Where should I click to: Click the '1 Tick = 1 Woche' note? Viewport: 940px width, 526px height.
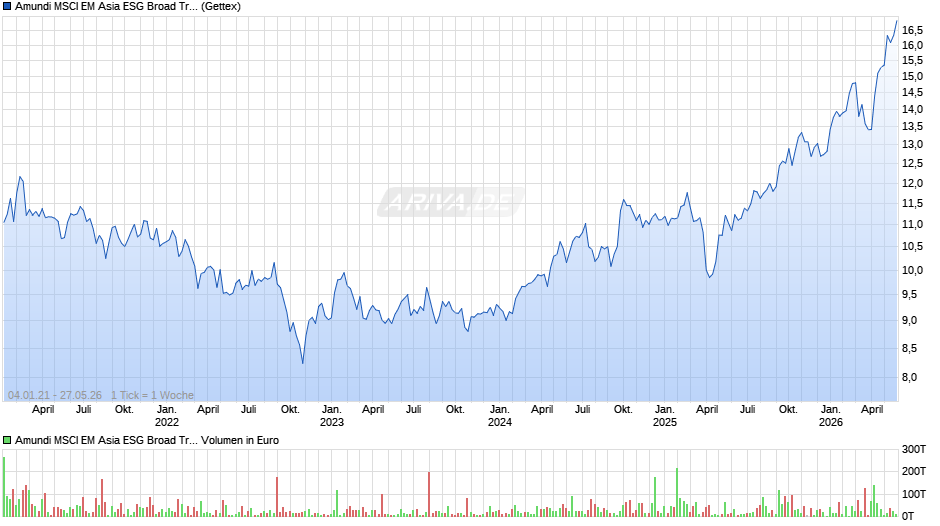(152, 395)
